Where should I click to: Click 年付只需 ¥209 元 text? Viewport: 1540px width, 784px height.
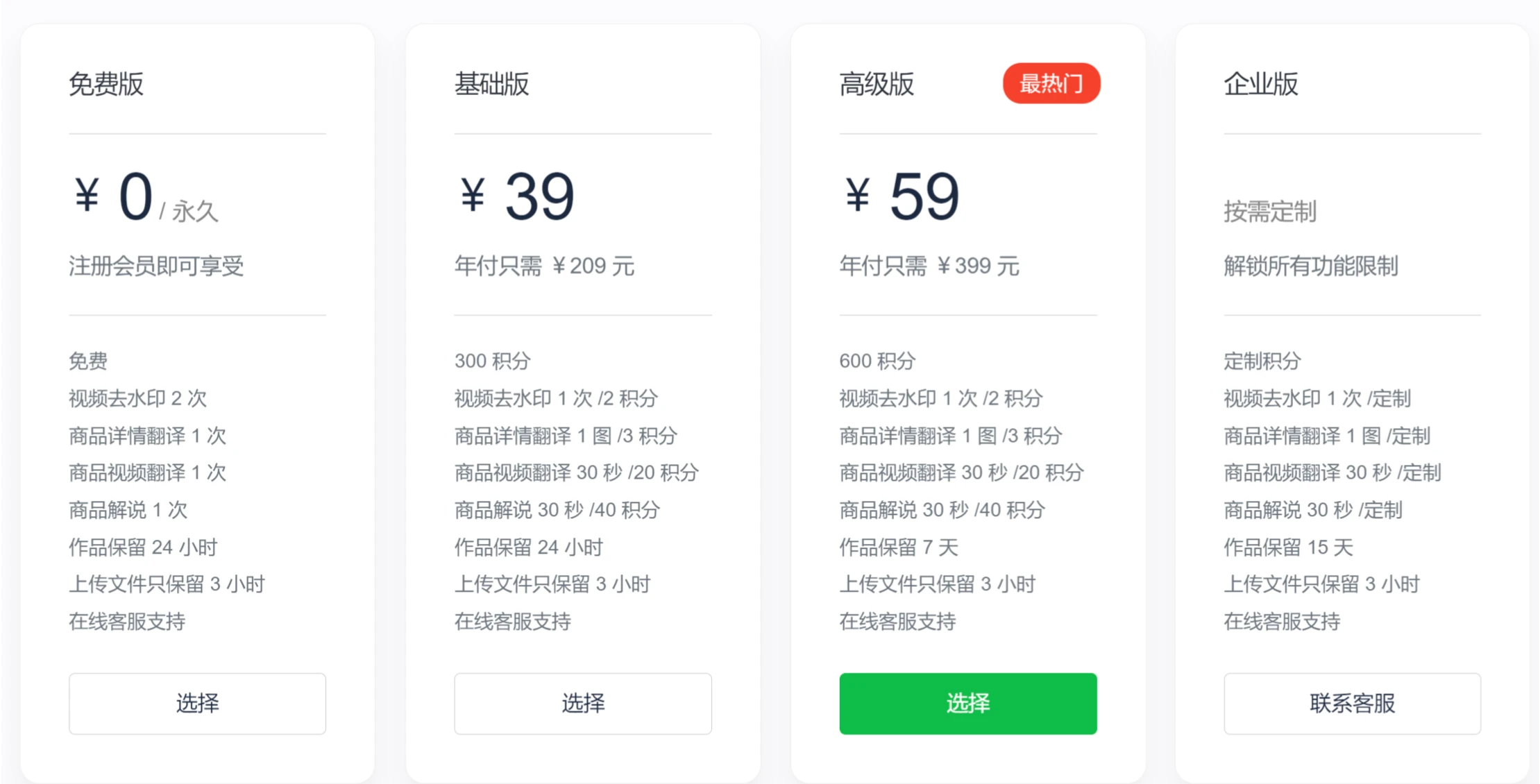[544, 266]
